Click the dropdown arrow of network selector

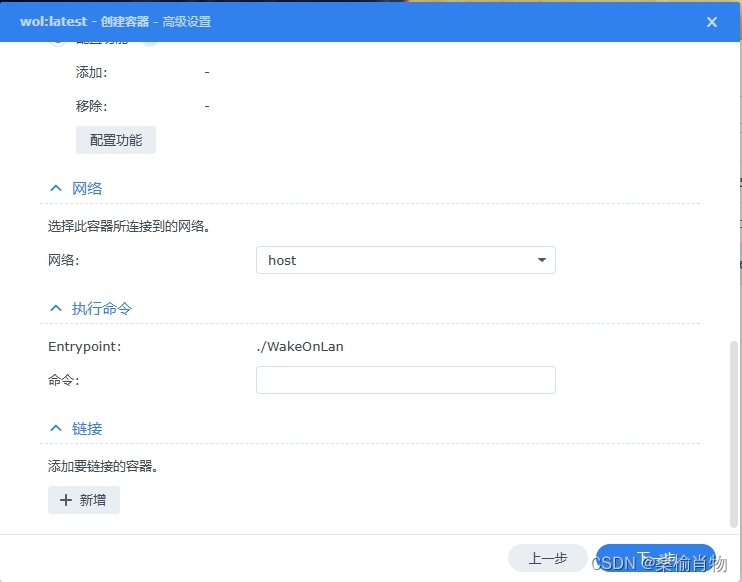542,260
